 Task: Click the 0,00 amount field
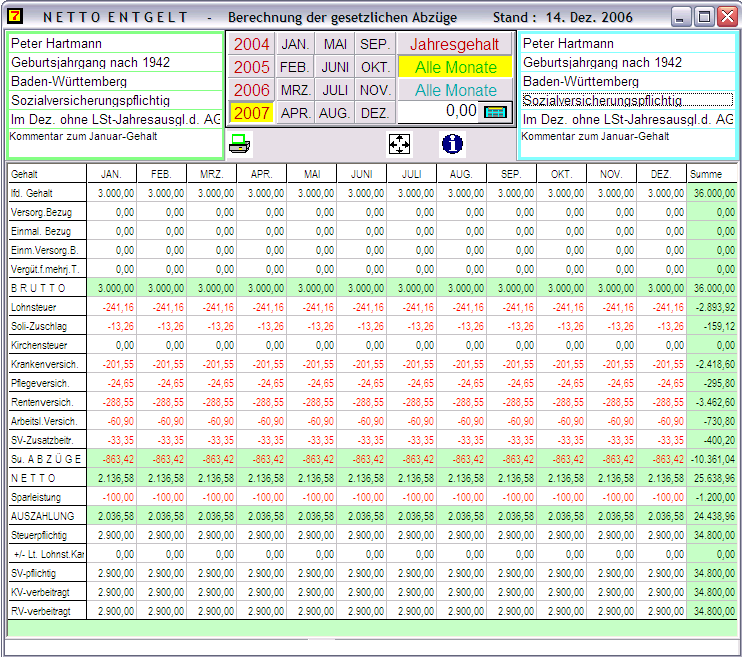click(x=440, y=112)
